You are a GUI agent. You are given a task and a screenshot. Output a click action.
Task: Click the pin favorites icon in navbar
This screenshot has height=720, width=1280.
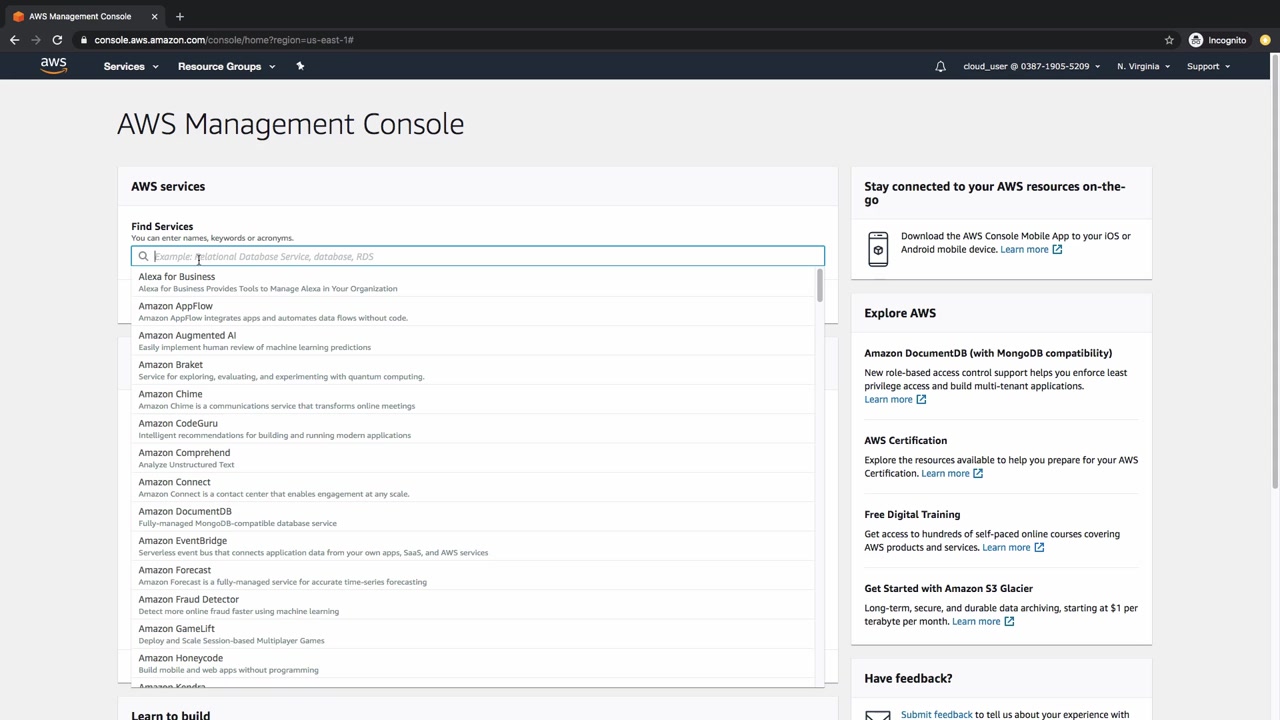coord(300,66)
